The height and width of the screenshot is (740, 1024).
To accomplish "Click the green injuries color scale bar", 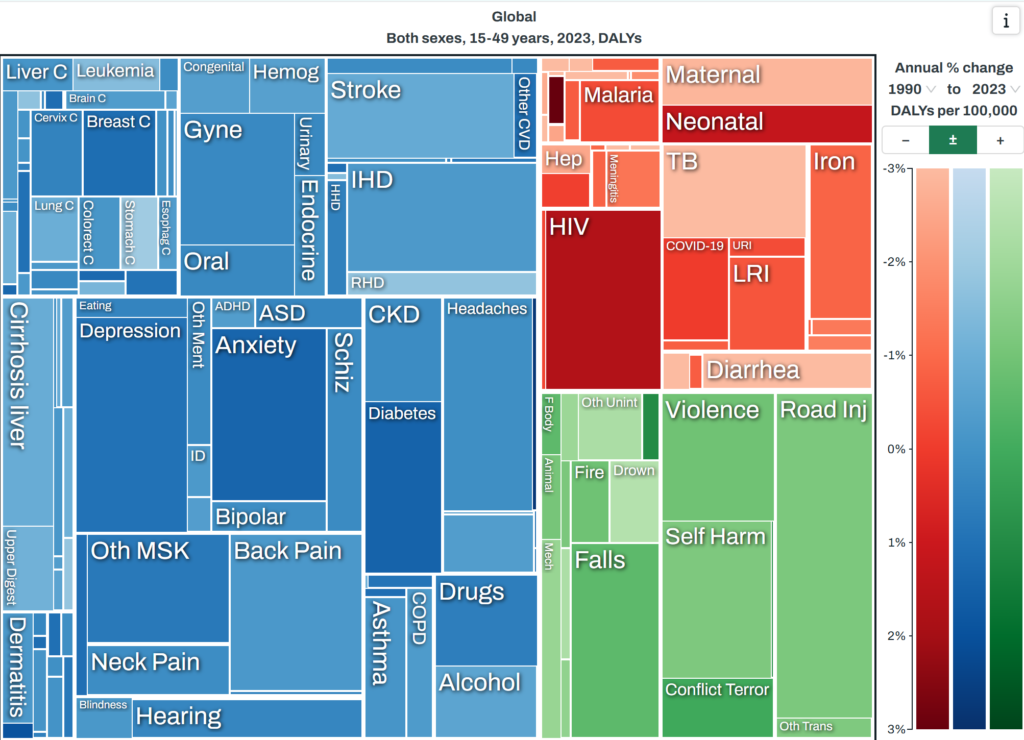I will 1004,448.
